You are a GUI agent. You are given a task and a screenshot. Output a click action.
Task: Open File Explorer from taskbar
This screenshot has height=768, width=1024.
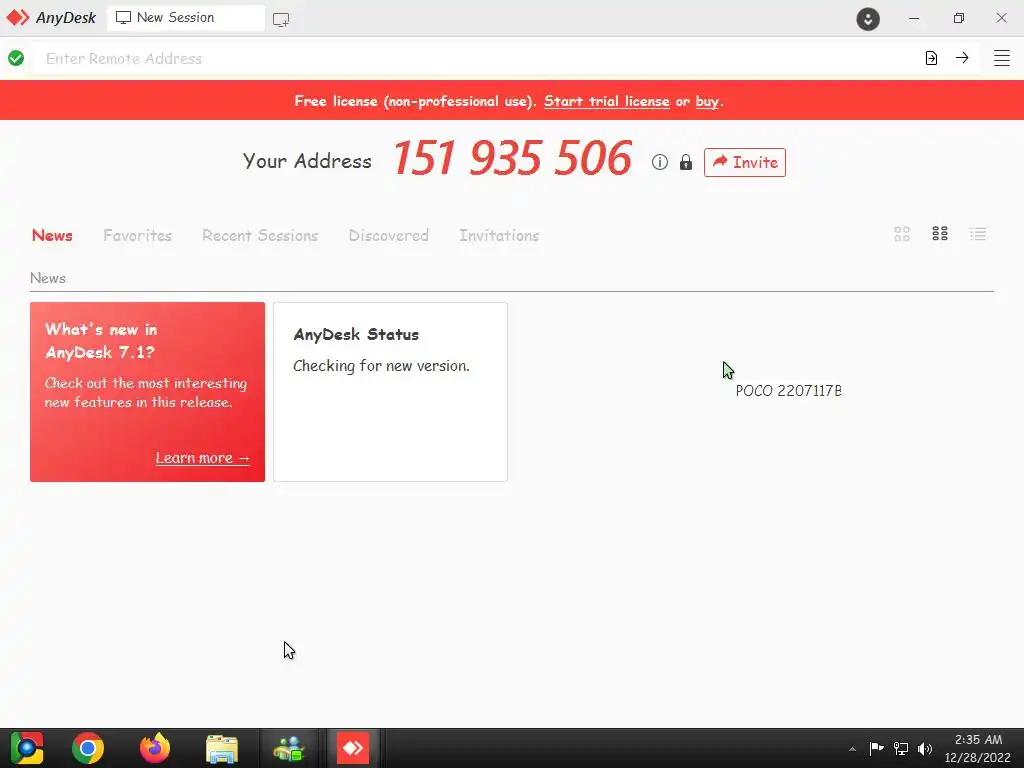coord(222,748)
